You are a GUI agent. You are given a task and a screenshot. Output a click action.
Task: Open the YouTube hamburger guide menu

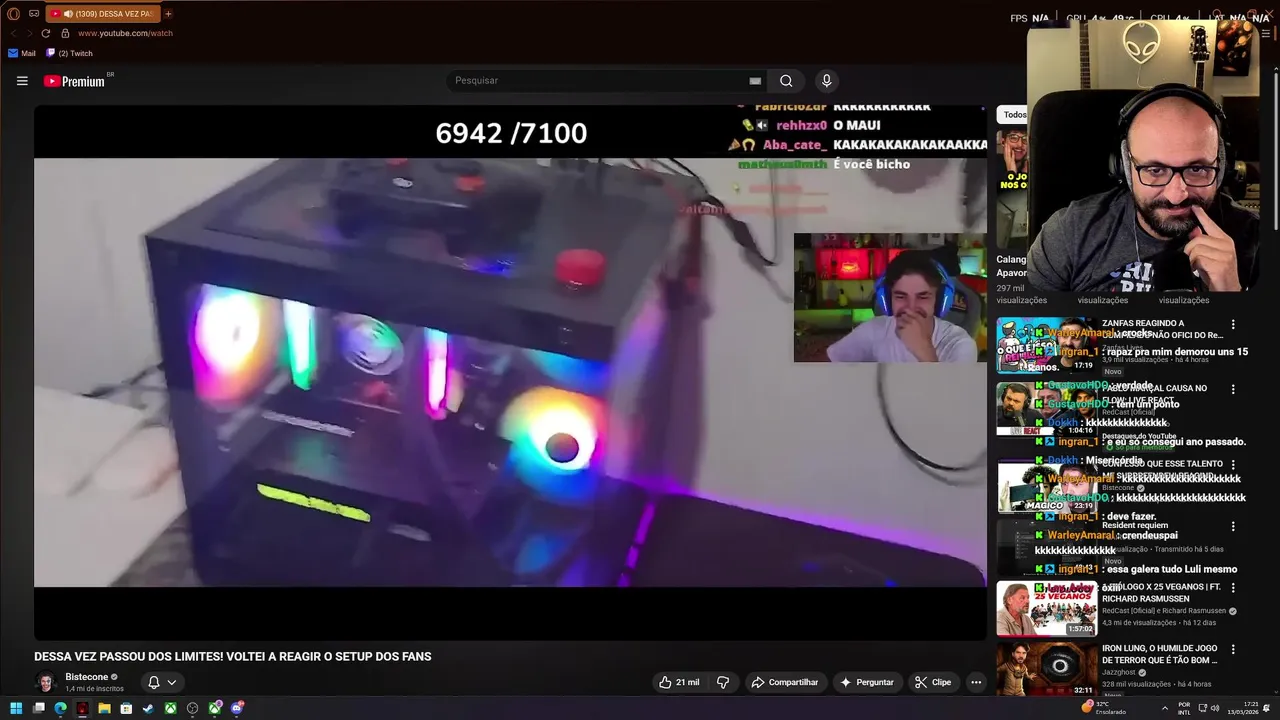coord(22,81)
